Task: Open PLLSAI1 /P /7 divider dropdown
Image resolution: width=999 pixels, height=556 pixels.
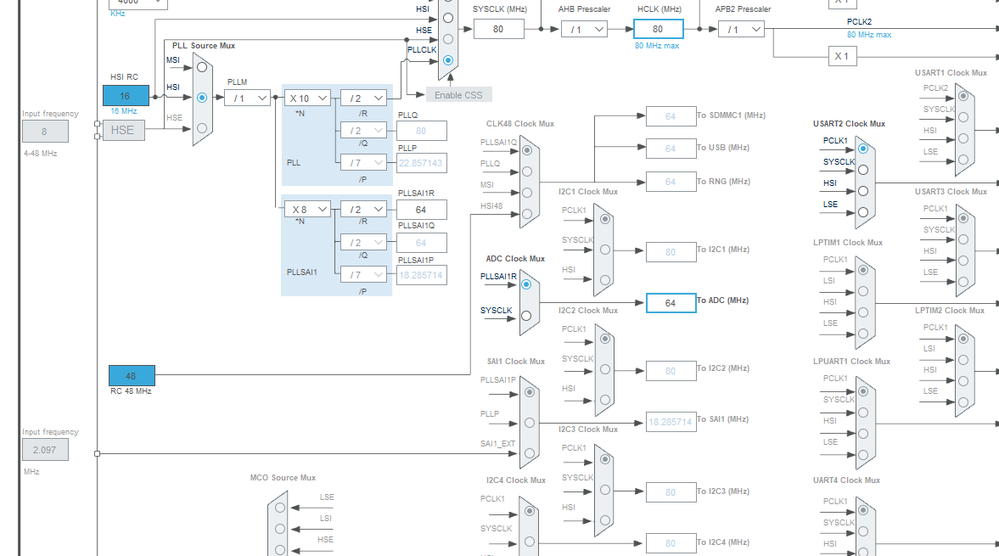Action: [363, 274]
